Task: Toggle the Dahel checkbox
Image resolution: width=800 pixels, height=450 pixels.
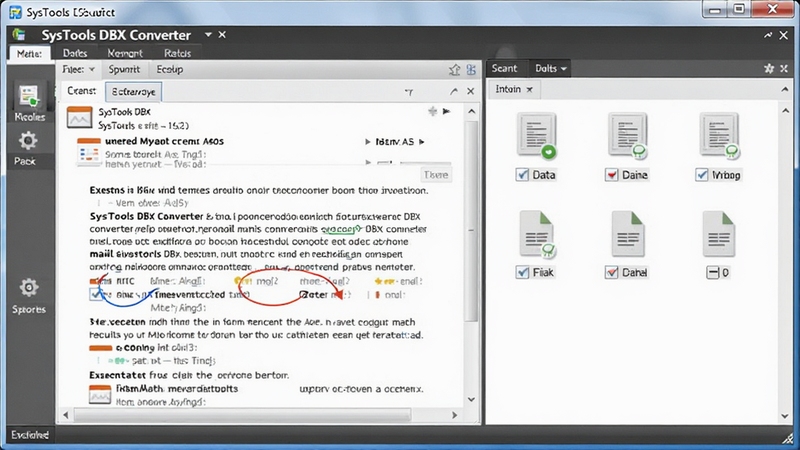Action: (611, 272)
